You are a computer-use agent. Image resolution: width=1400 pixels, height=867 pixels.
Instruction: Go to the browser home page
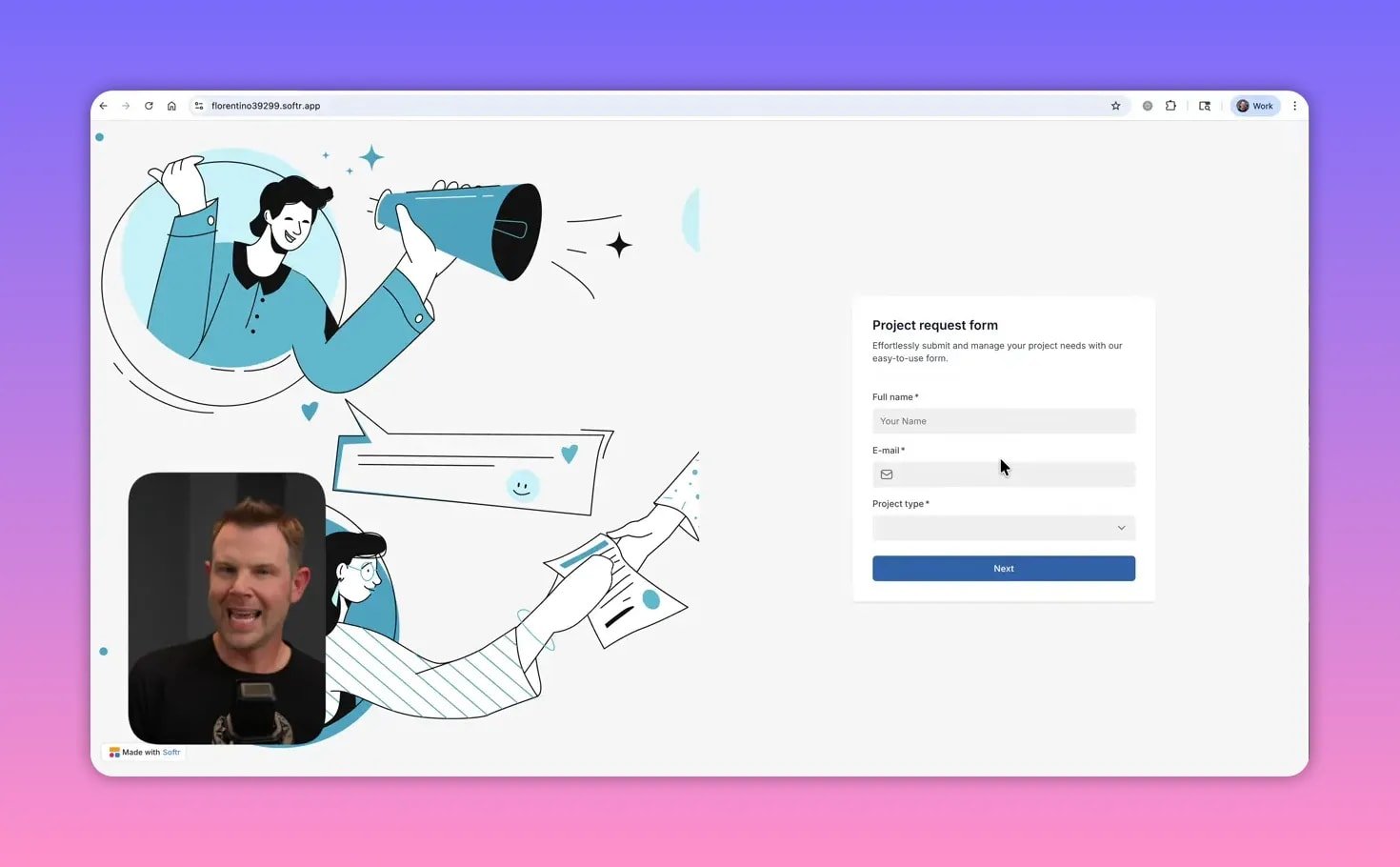(171, 106)
